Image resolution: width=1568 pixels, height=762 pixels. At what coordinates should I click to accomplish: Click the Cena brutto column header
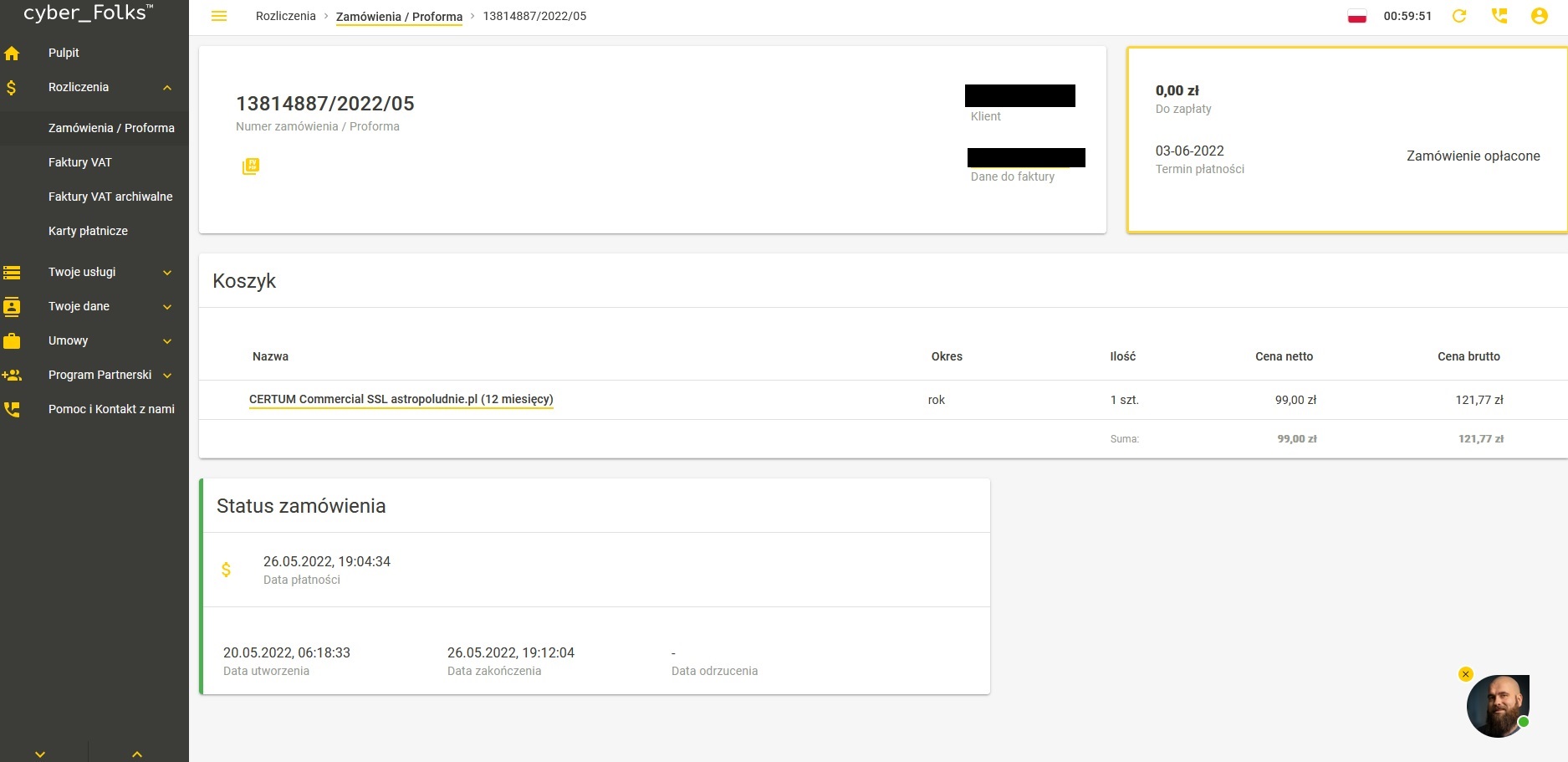[x=1468, y=356]
